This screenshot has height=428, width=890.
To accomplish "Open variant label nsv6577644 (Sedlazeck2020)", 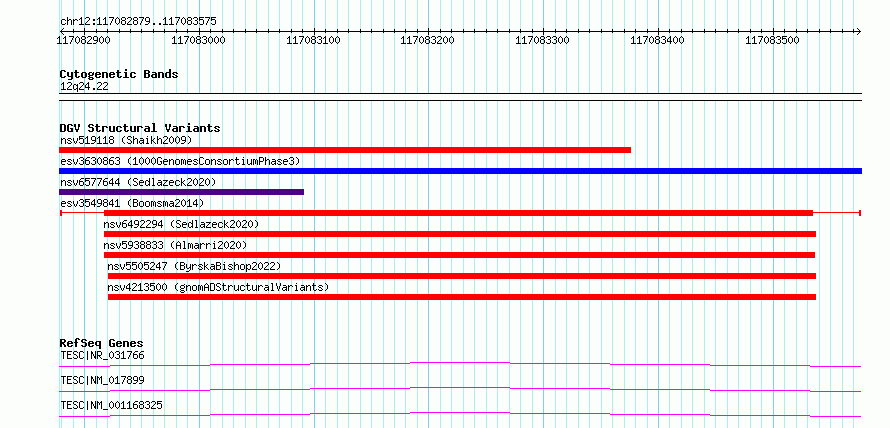I will click(138, 182).
